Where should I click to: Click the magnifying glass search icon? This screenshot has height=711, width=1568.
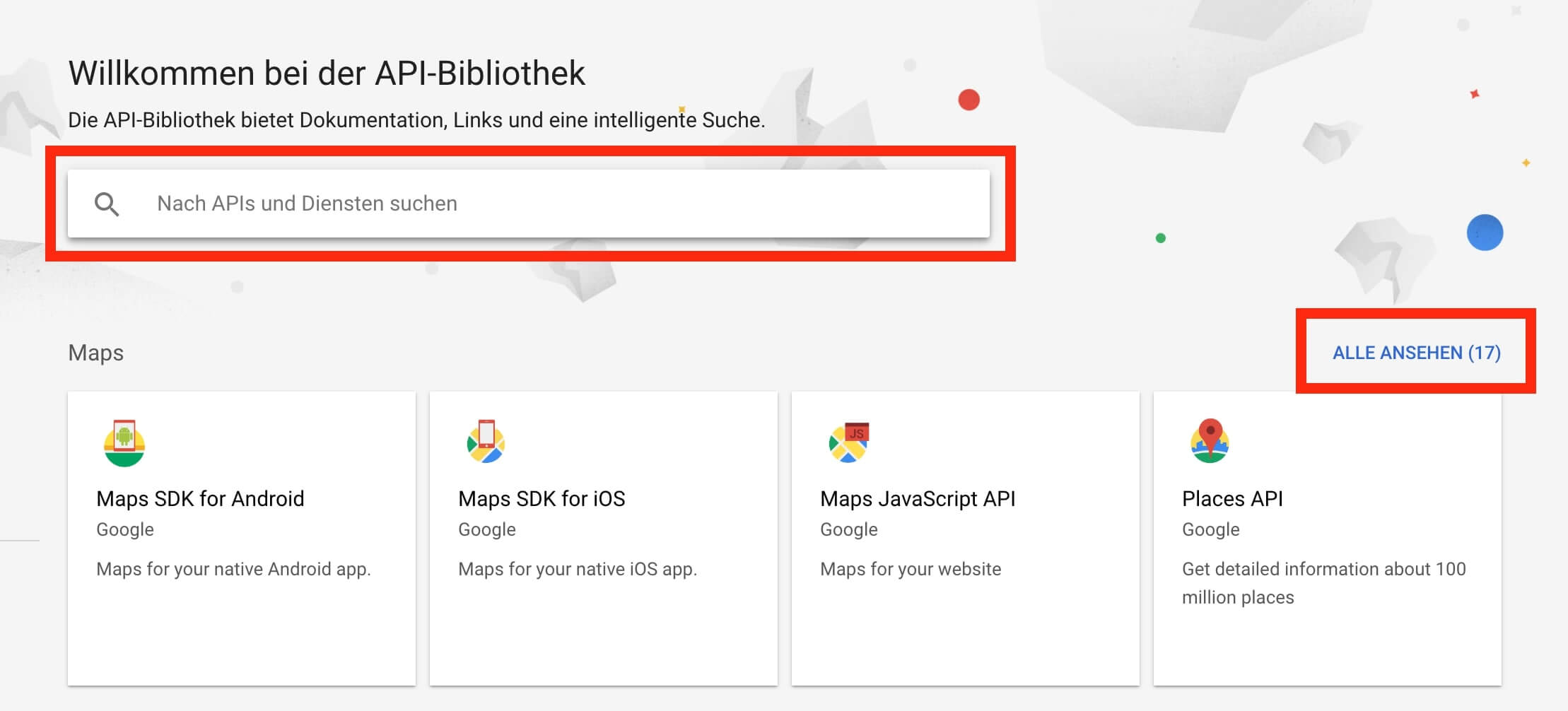[x=107, y=204]
